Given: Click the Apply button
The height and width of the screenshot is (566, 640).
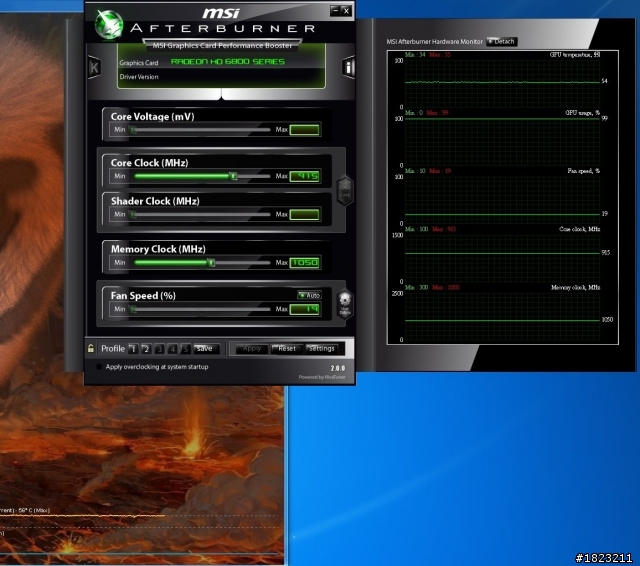Looking at the screenshot, I should click(251, 348).
